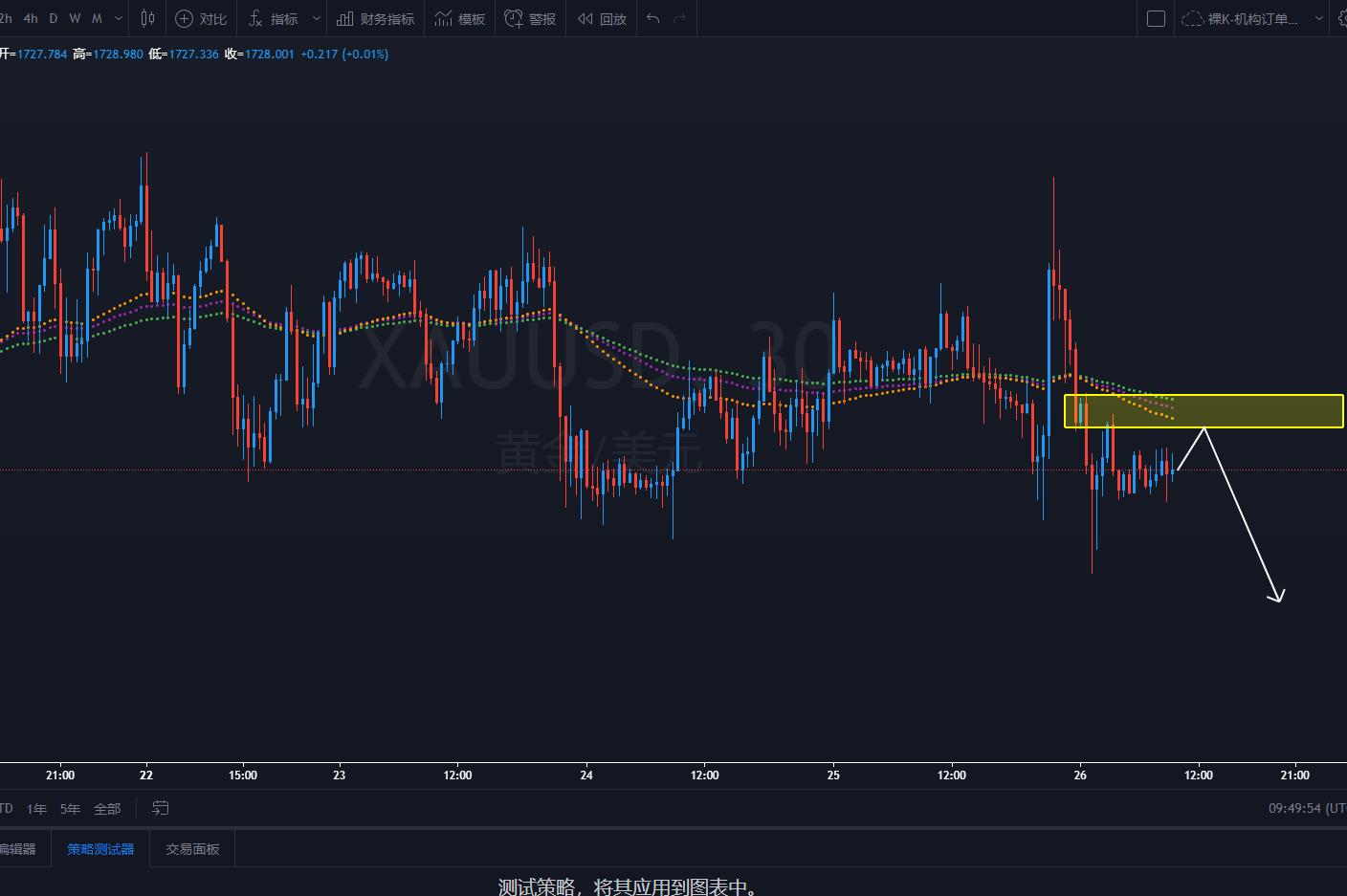Switch to the 策略测试器 tab
Viewport: 1347px width, 896px height.
click(x=100, y=849)
